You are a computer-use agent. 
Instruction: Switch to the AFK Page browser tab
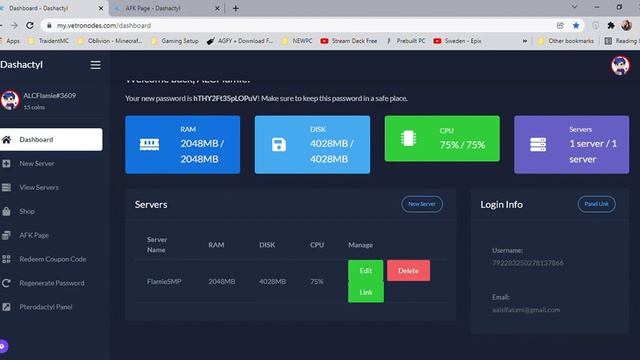point(167,8)
